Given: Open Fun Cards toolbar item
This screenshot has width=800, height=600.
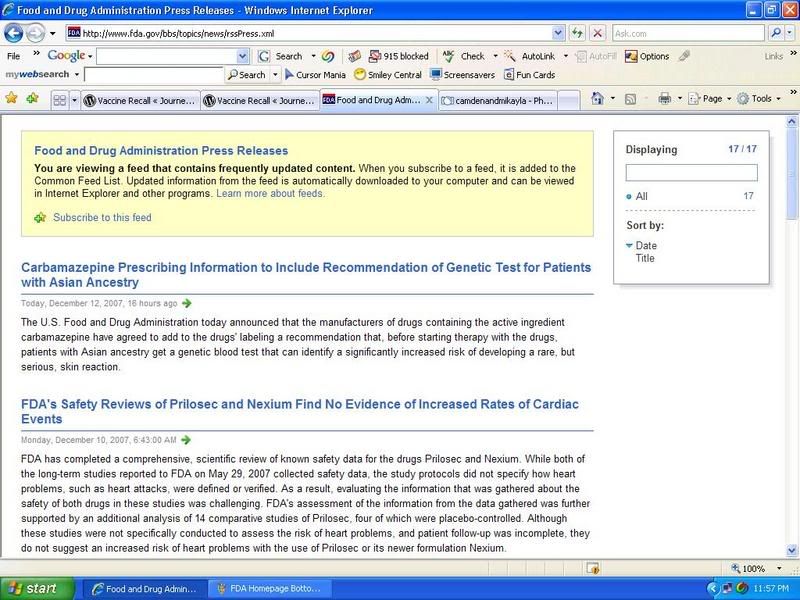Looking at the screenshot, I should click(530, 74).
